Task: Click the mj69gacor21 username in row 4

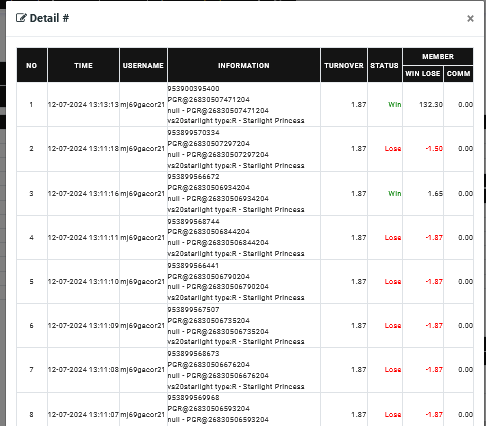Action: (143, 237)
